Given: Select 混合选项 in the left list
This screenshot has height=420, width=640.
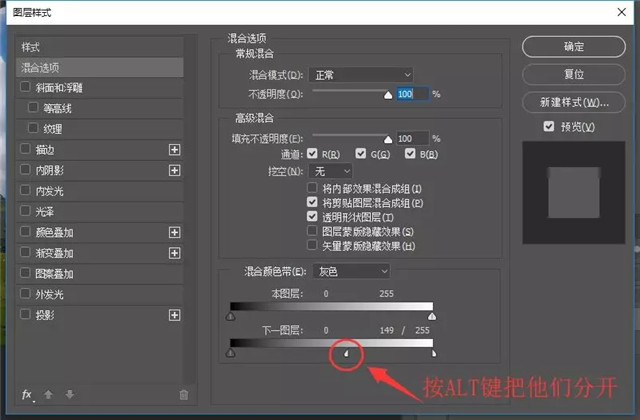Looking at the screenshot, I should coord(100,67).
